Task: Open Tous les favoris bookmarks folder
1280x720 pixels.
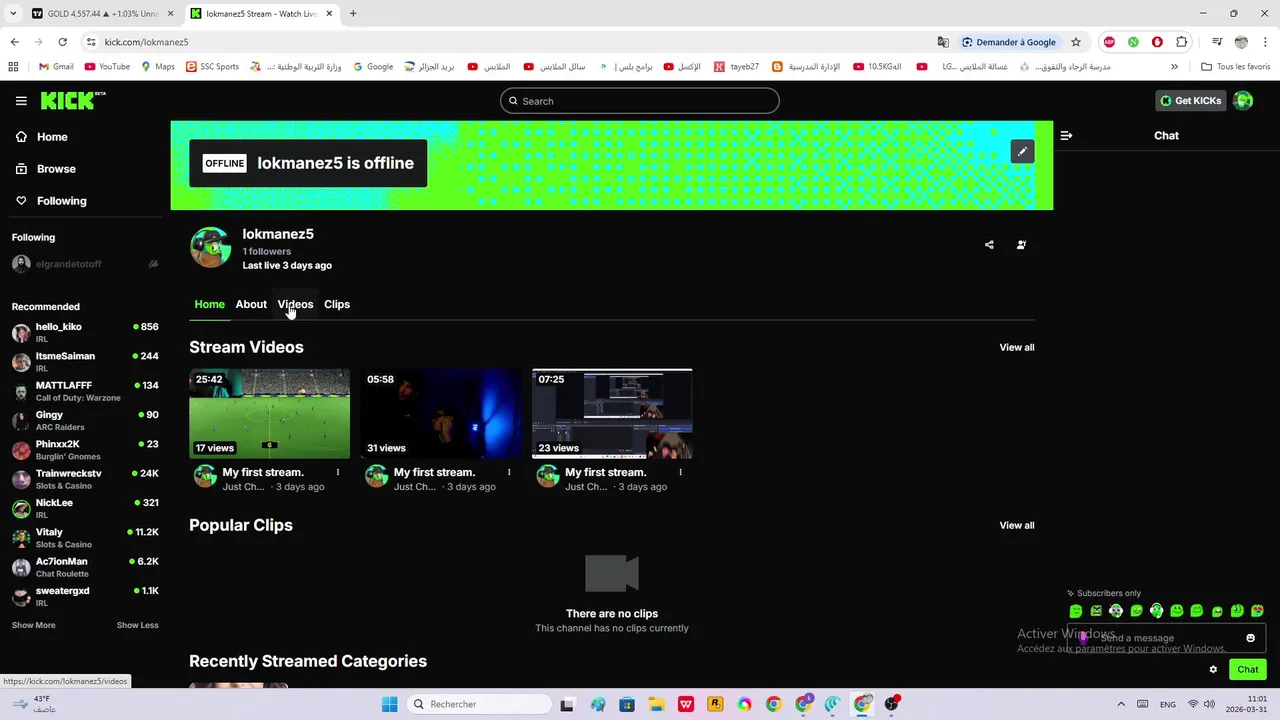Action: (1236, 67)
